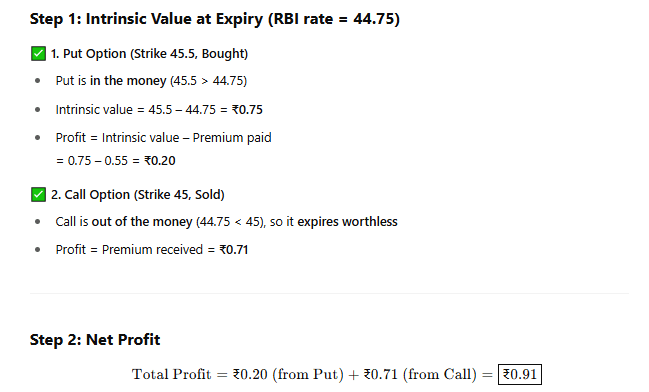
Task: Click the bullet before 'Put is in the money'
Action: click(x=38, y=81)
